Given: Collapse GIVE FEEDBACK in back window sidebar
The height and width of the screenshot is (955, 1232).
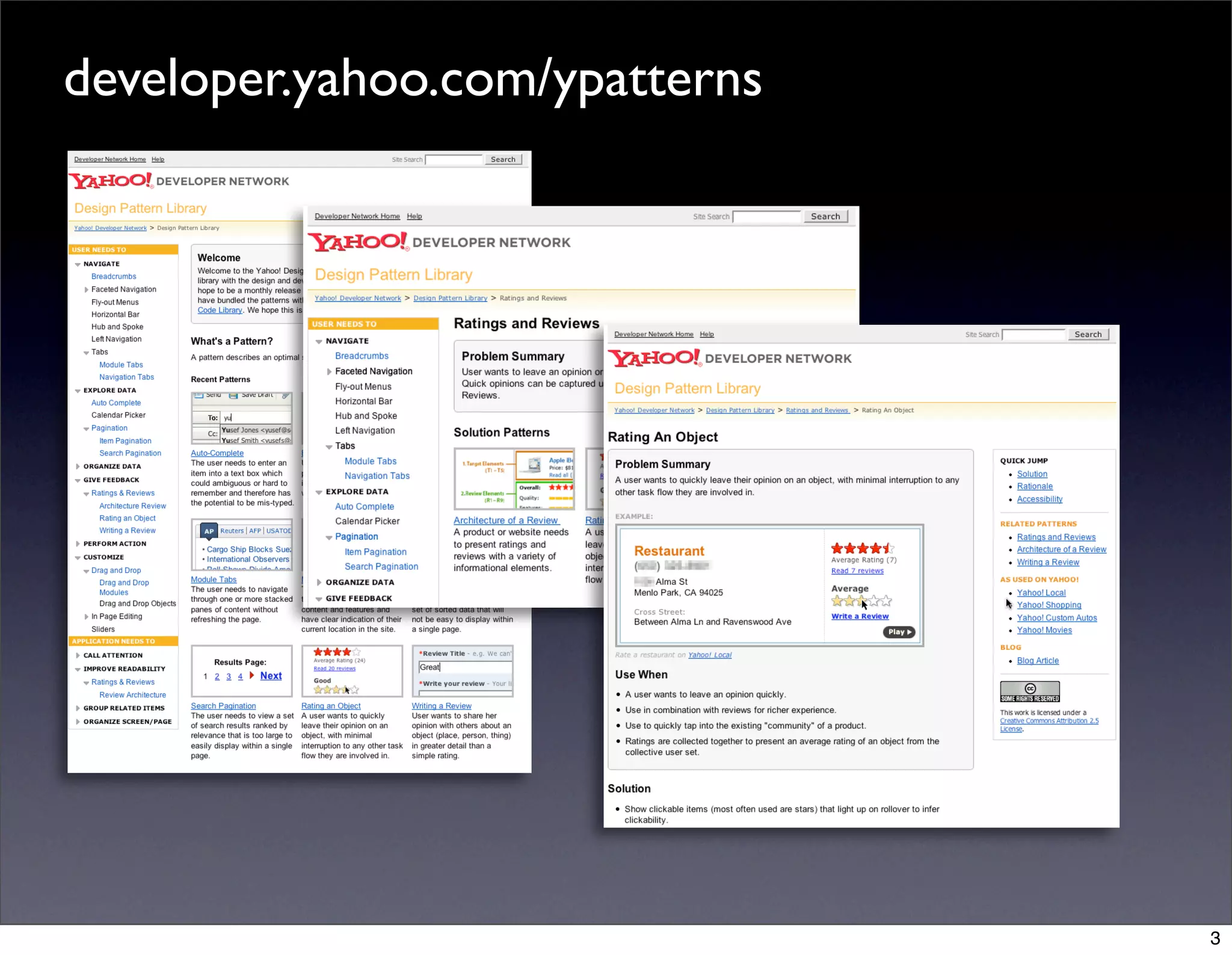Looking at the screenshot, I should tap(78, 480).
